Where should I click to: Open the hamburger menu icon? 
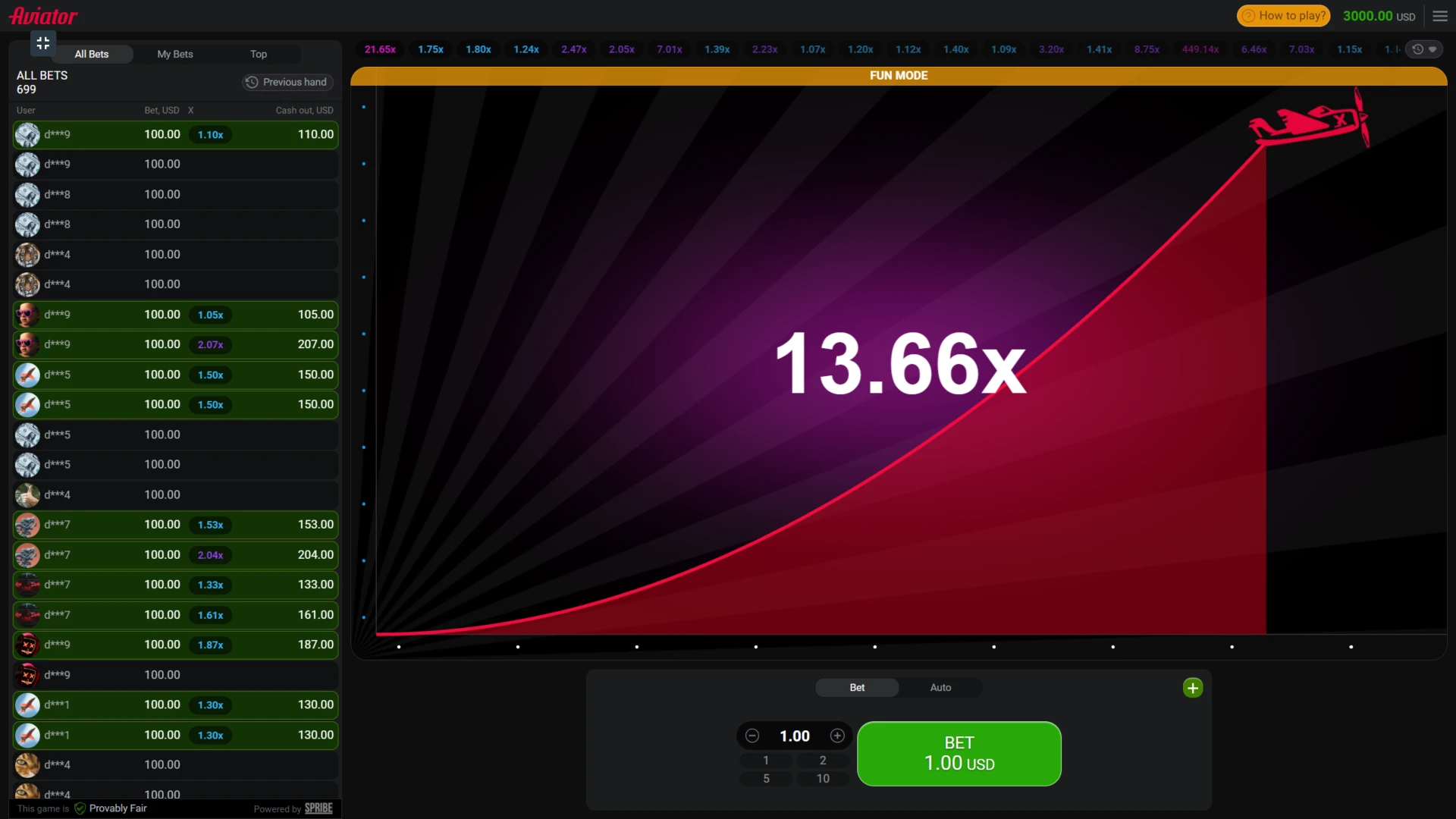pyautogui.click(x=1440, y=16)
